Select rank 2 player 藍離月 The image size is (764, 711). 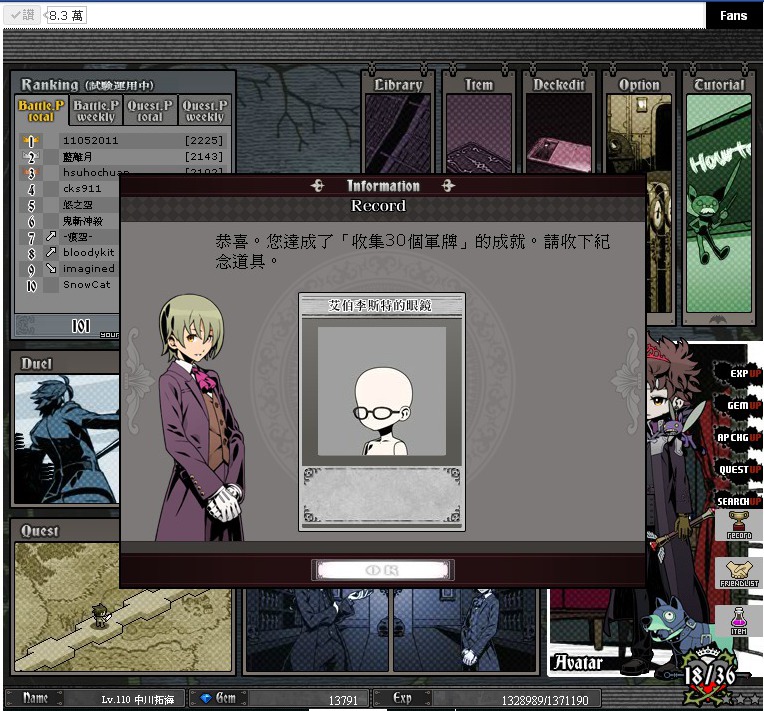click(x=77, y=157)
